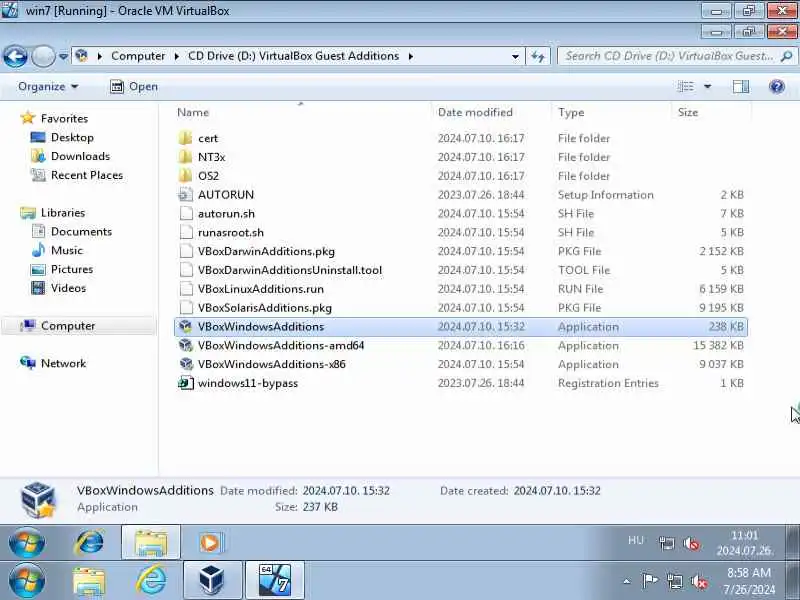Select Videos library in navigation pane
800x600 pixels.
[68, 288]
